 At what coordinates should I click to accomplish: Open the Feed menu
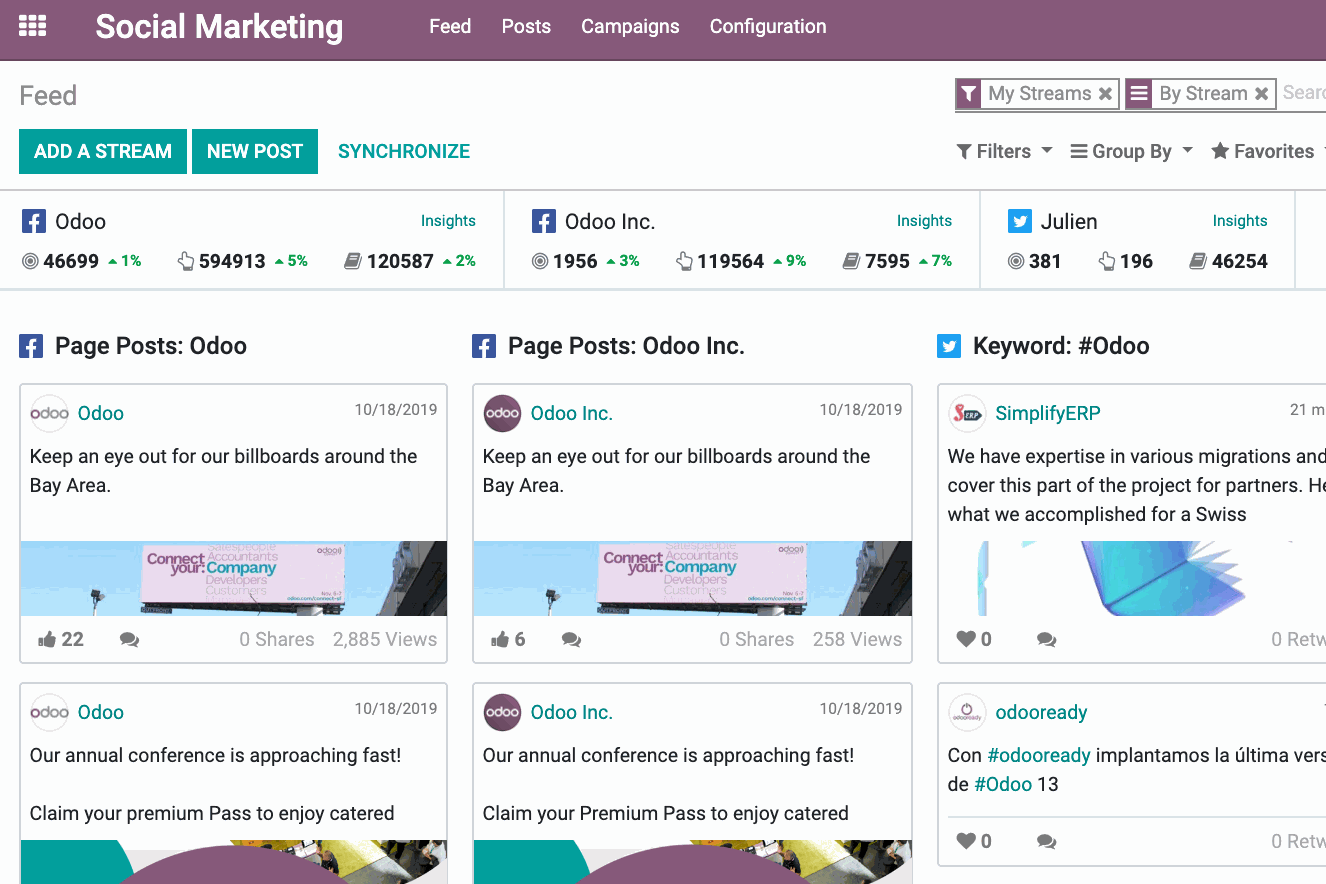click(450, 27)
